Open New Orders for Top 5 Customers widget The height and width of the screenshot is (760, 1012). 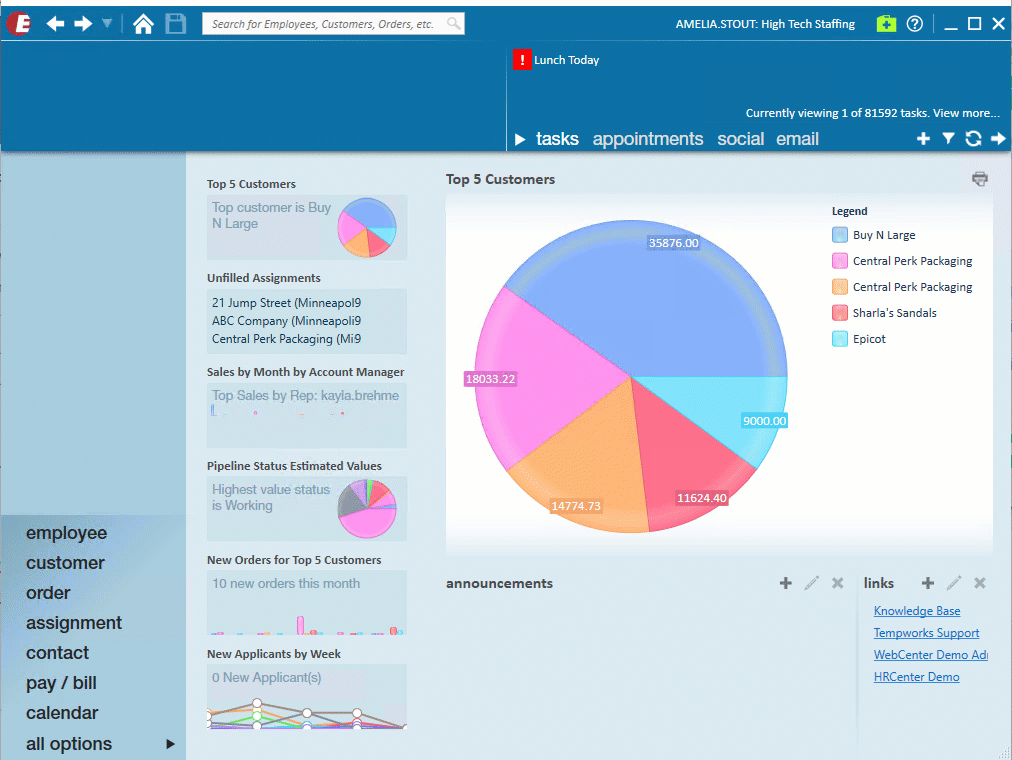pos(307,603)
